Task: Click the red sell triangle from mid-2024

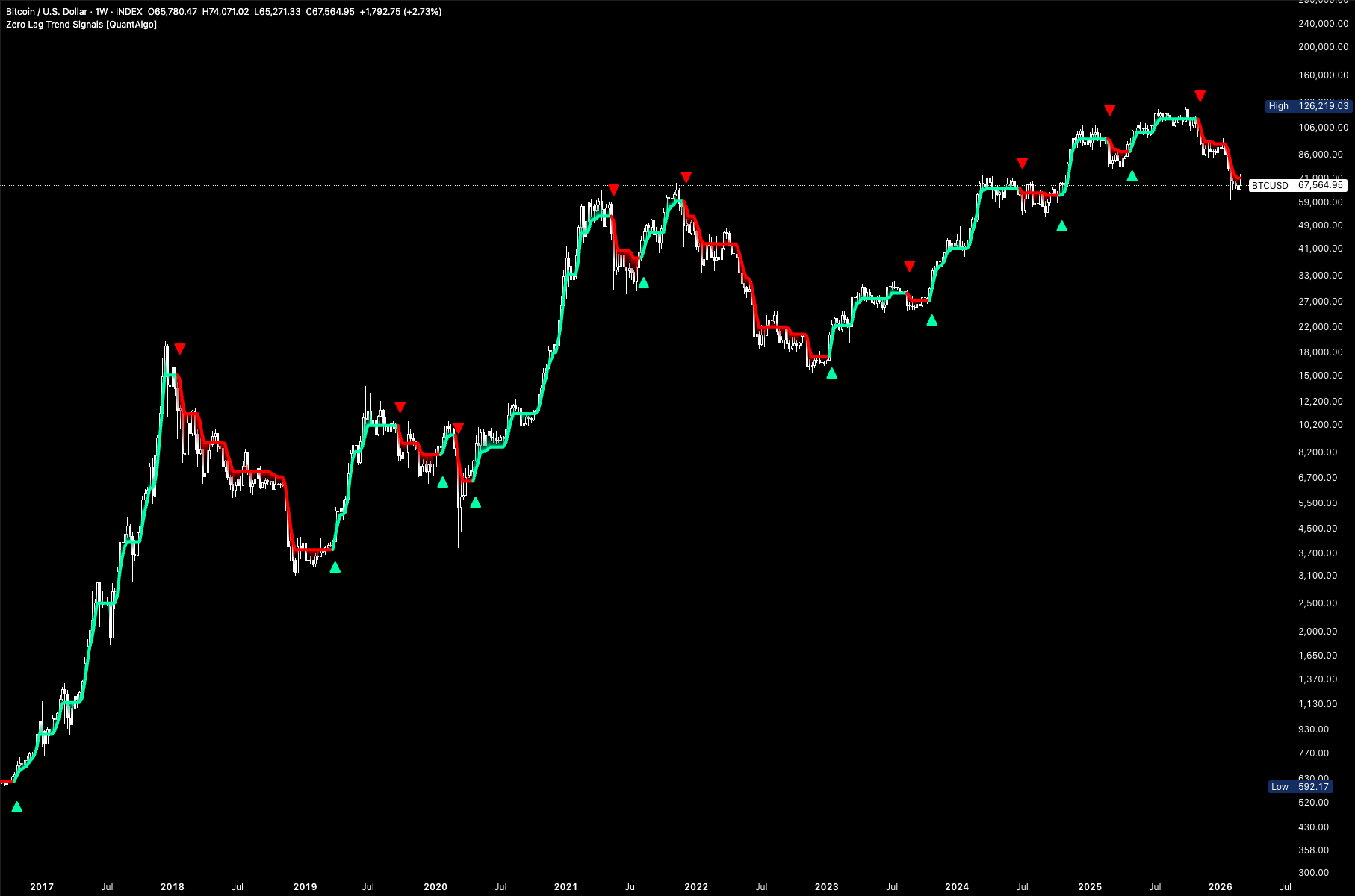Action: coord(1023,163)
